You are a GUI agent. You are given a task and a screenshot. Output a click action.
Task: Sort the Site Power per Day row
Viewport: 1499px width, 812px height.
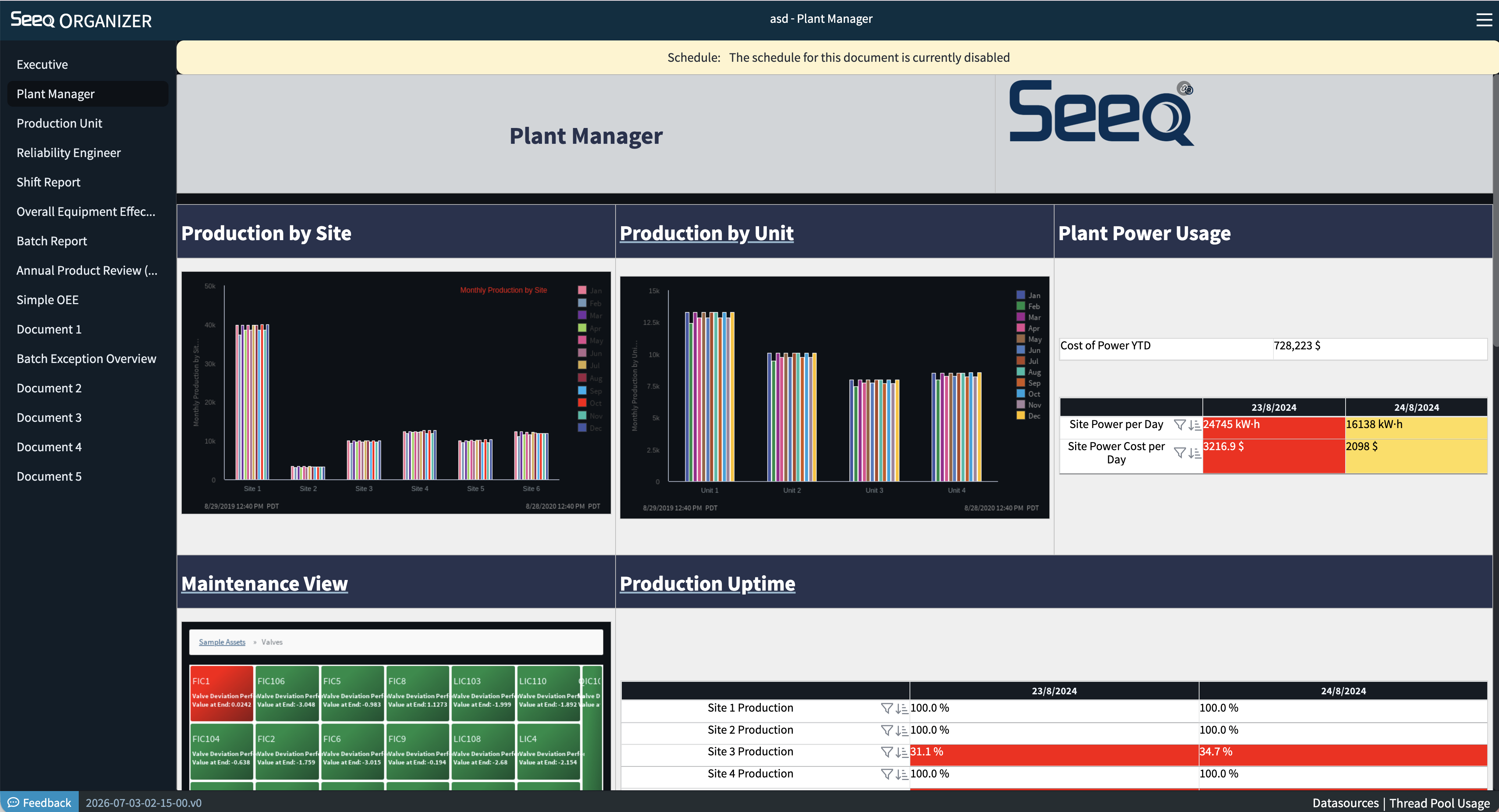point(1194,425)
